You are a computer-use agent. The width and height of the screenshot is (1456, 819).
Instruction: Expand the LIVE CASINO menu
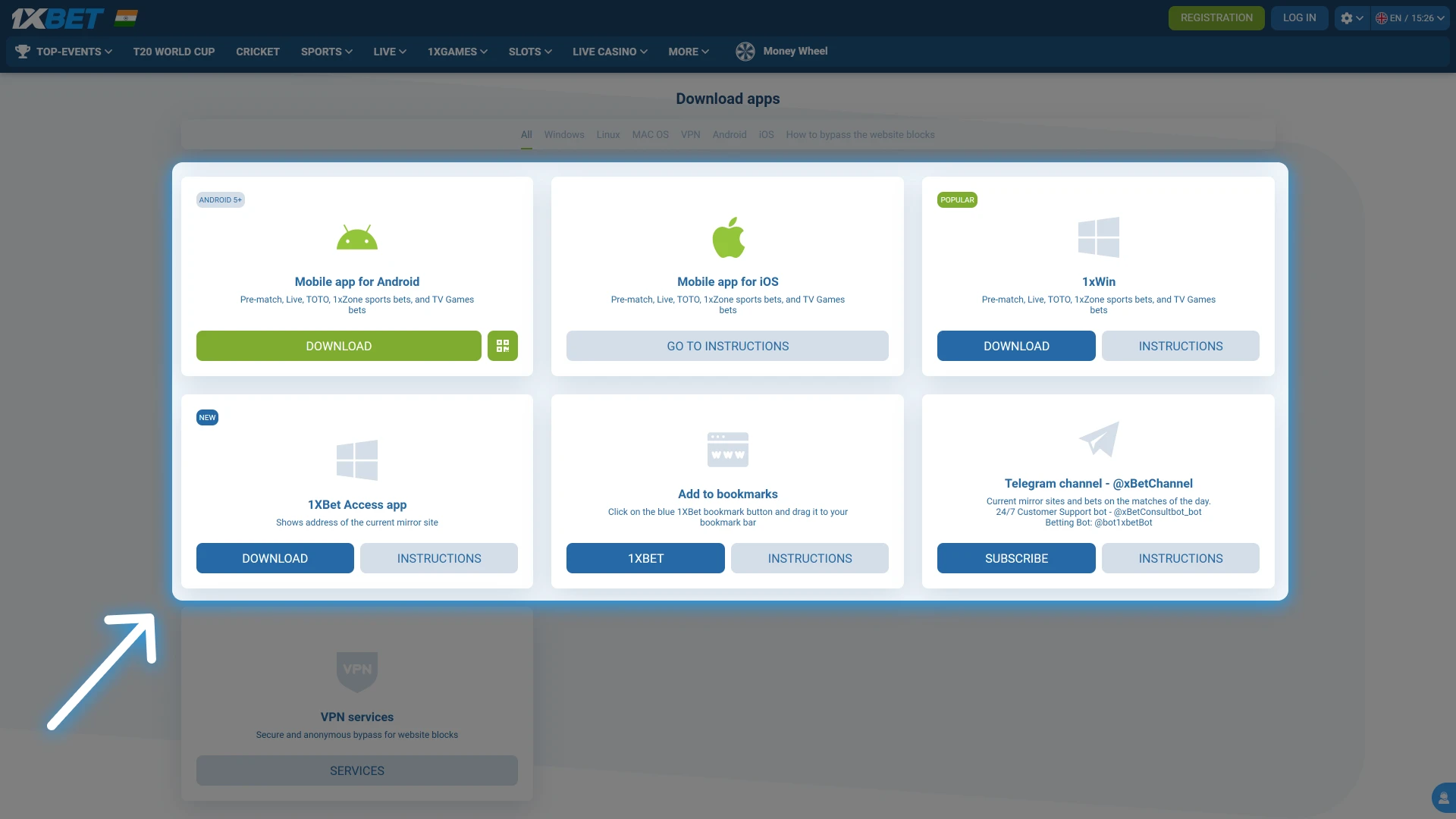coord(610,52)
